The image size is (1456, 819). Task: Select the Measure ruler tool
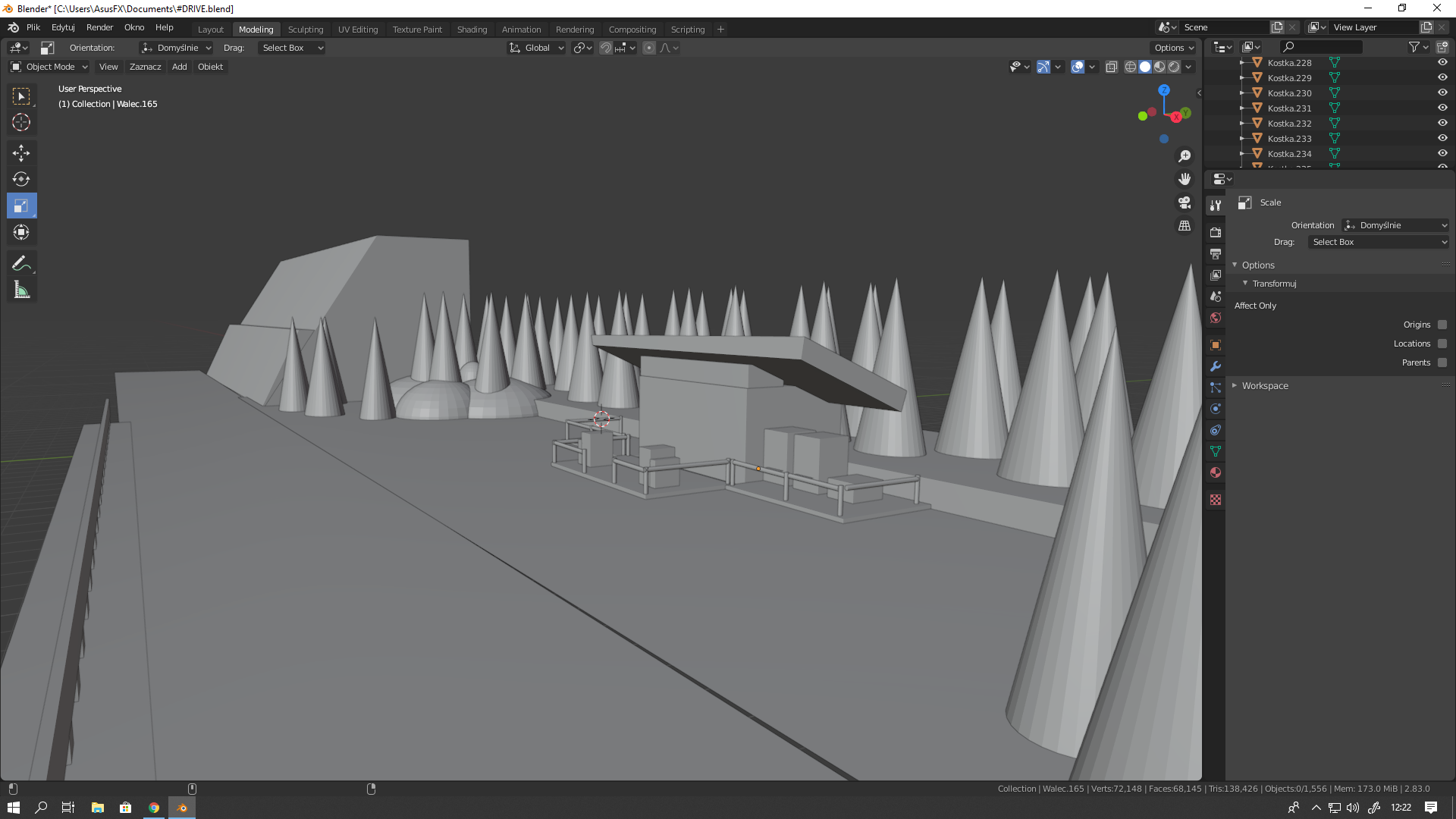21,290
